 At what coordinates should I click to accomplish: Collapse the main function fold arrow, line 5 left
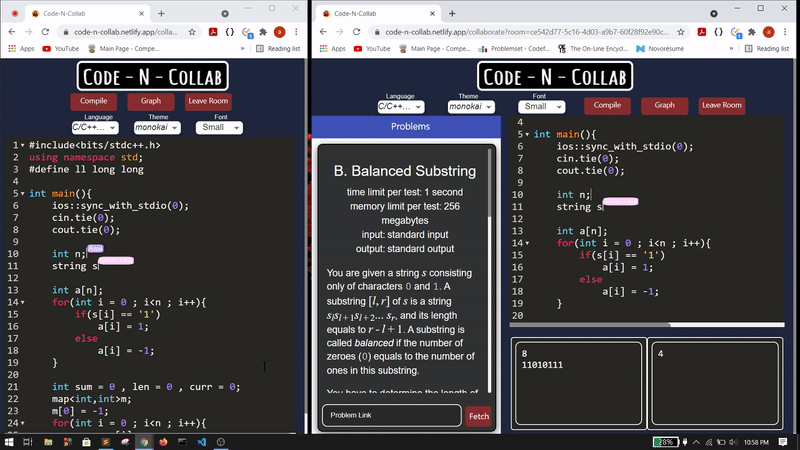22,194
